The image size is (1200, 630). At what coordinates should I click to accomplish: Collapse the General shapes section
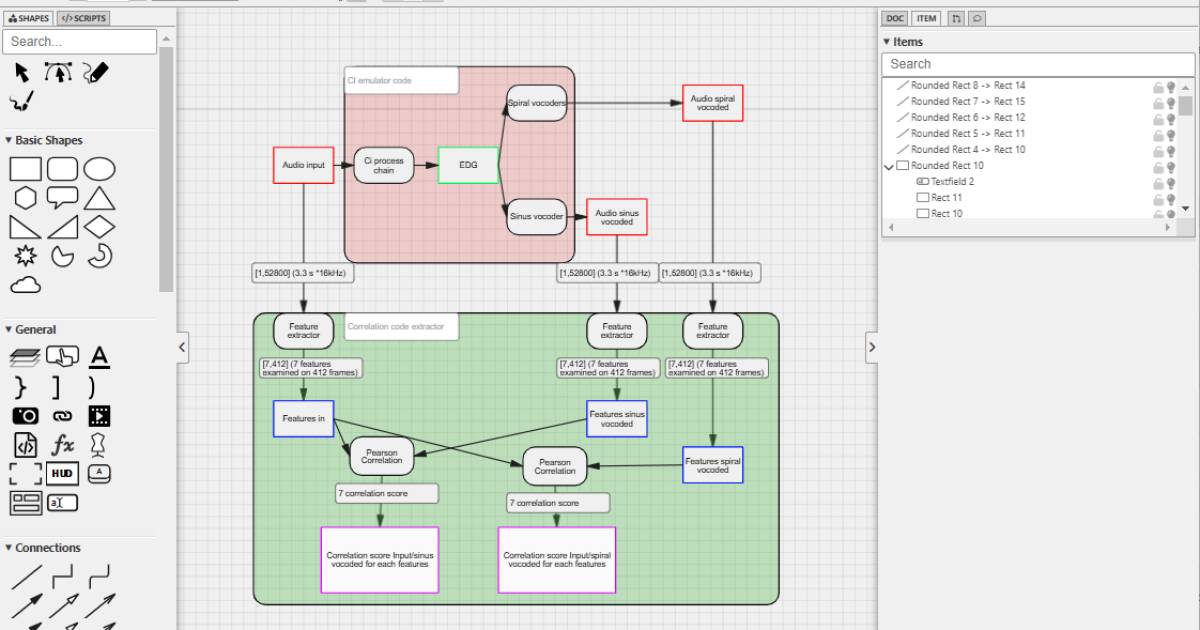tap(10, 329)
